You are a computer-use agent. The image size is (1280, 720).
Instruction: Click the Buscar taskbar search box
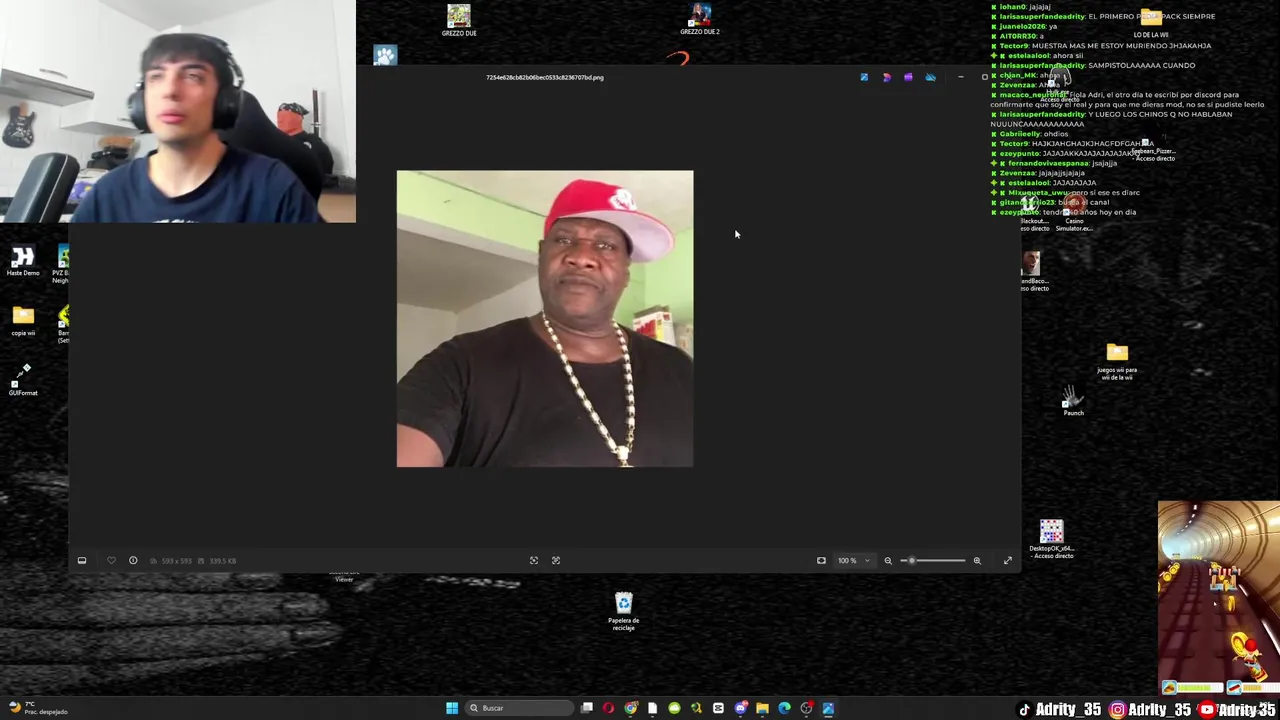(518, 708)
